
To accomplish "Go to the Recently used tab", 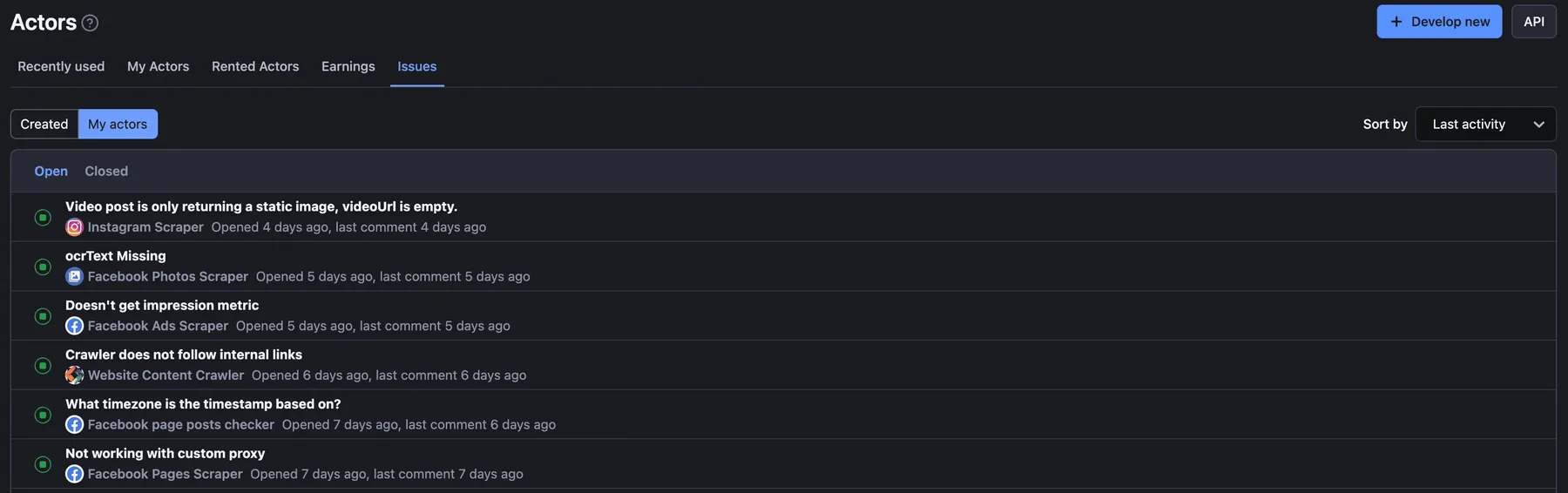I will coord(61,66).
